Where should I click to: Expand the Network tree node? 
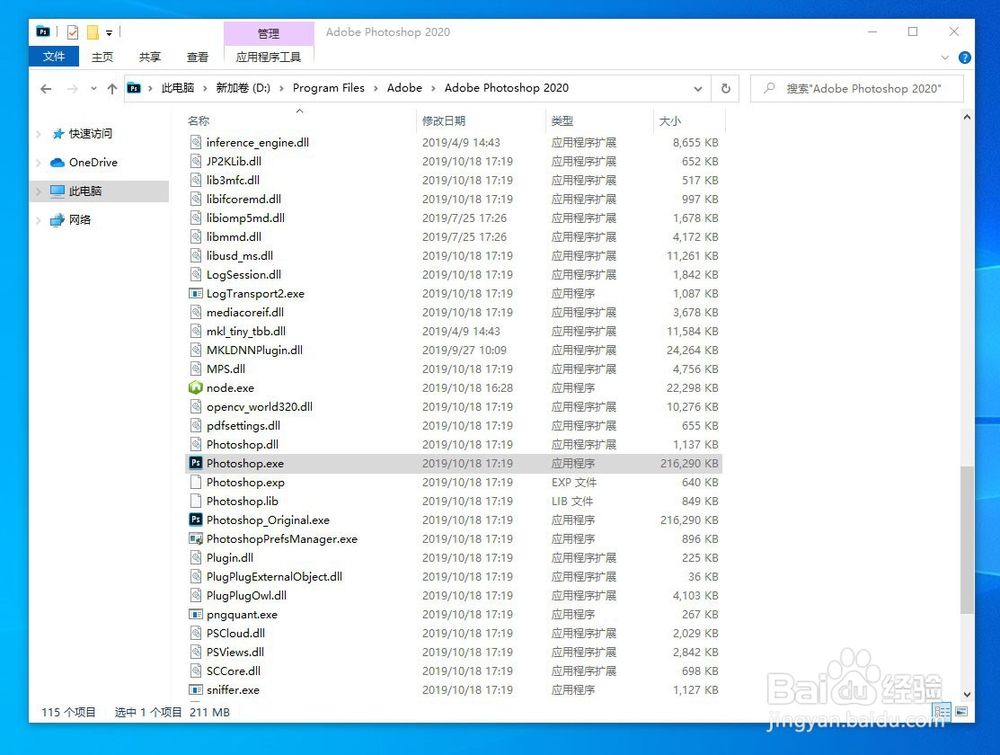click(38, 220)
